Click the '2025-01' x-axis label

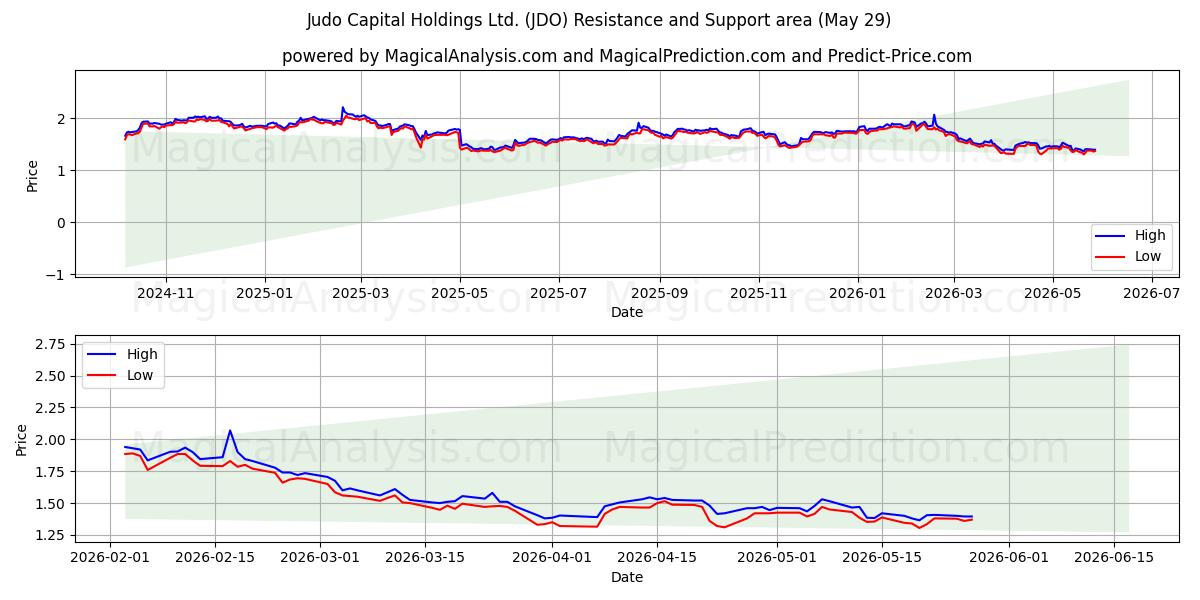coord(265,293)
